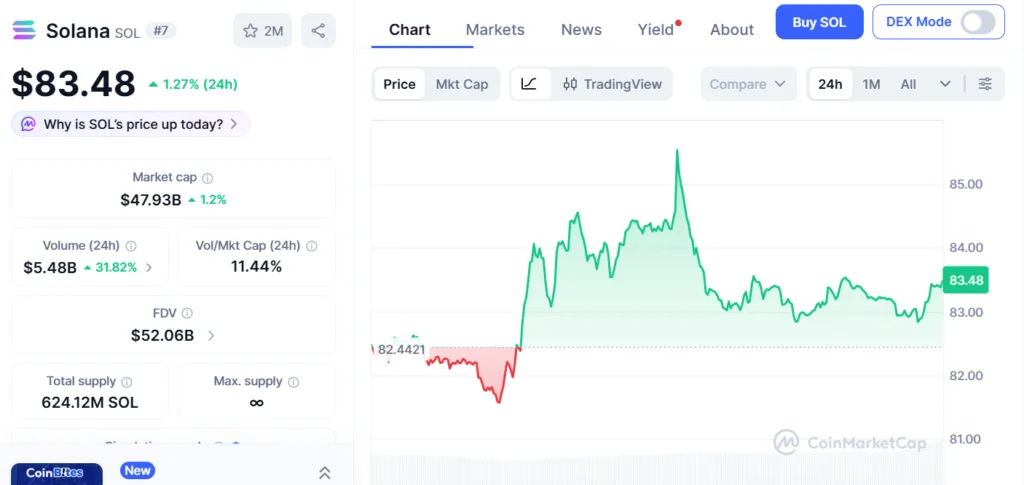Click Market cap info icon
The height and width of the screenshot is (485, 1024).
pyautogui.click(x=208, y=178)
